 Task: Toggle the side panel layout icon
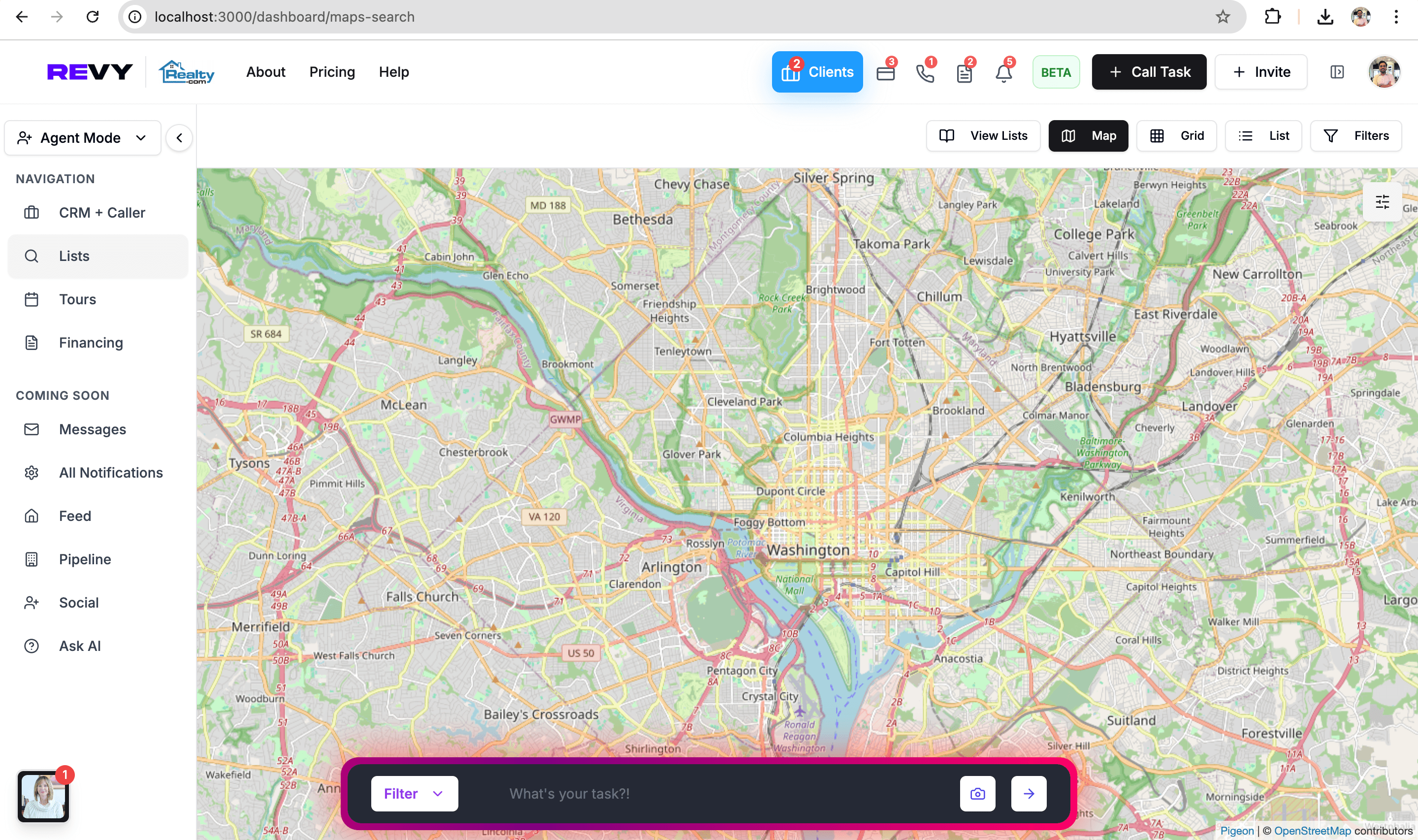[x=1337, y=72]
